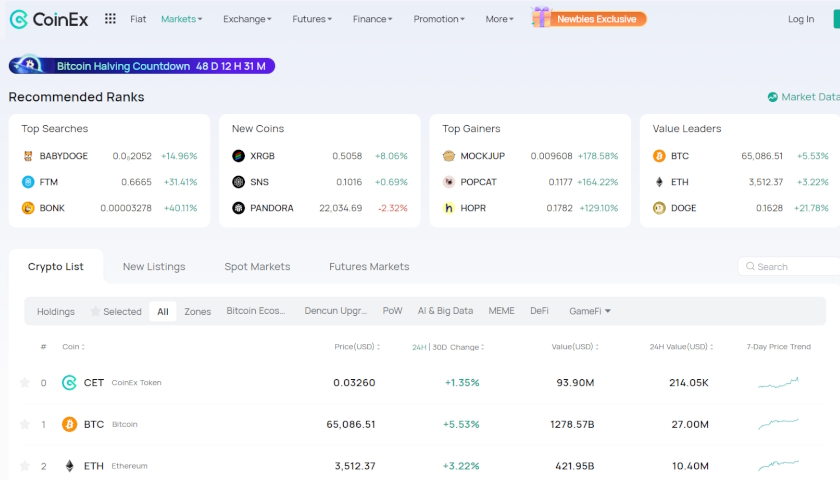Click ETH icon in Value Leaders
The image size is (840, 480).
point(659,182)
